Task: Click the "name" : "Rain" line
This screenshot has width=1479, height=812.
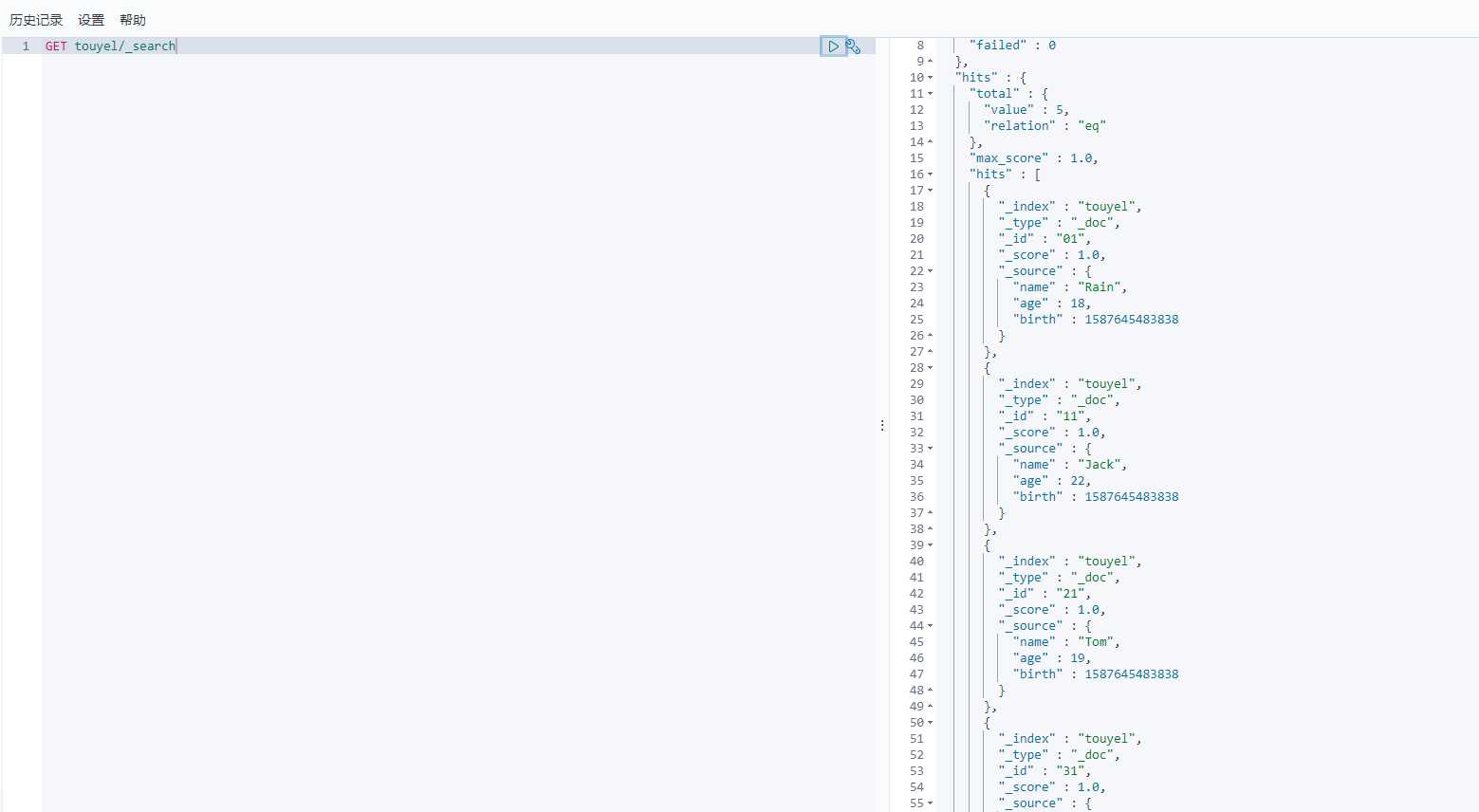Action: 1070,287
